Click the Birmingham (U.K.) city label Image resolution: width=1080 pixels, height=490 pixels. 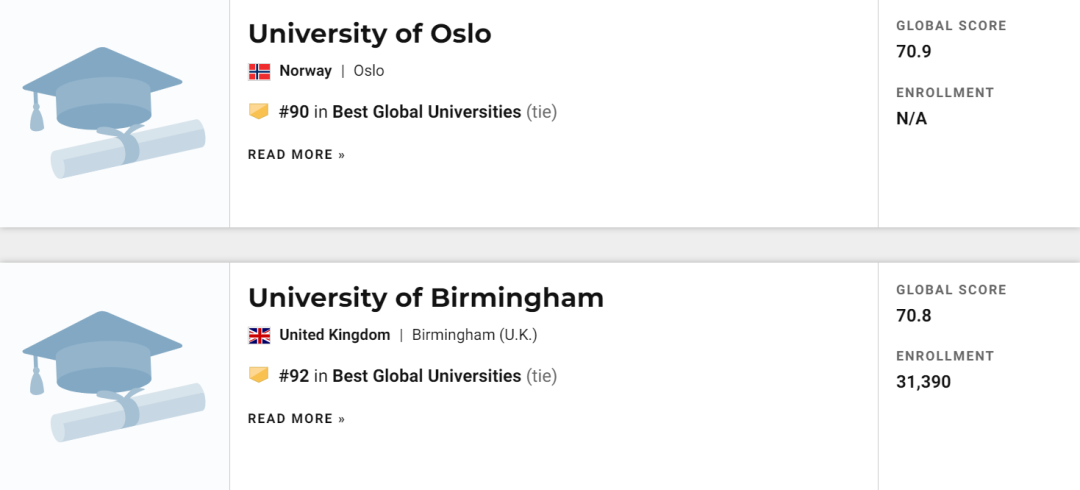pyautogui.click(x=474, y=335)
